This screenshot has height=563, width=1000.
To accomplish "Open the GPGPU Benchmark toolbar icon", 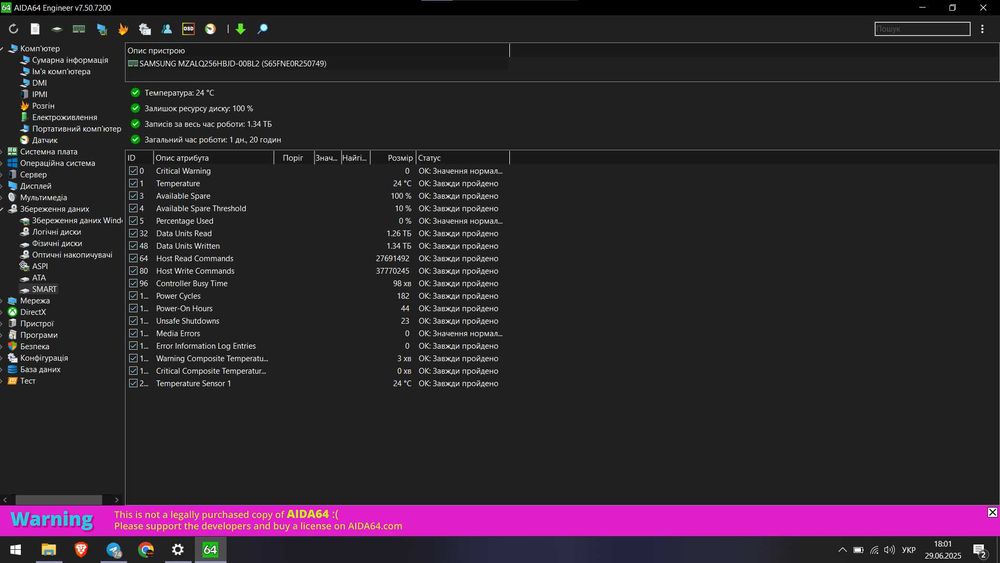I will tap(101, 29).
